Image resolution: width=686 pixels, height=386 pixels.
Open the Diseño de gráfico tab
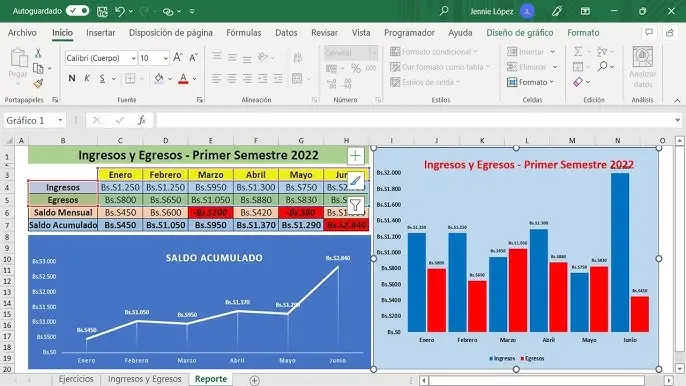coord(520,33)
